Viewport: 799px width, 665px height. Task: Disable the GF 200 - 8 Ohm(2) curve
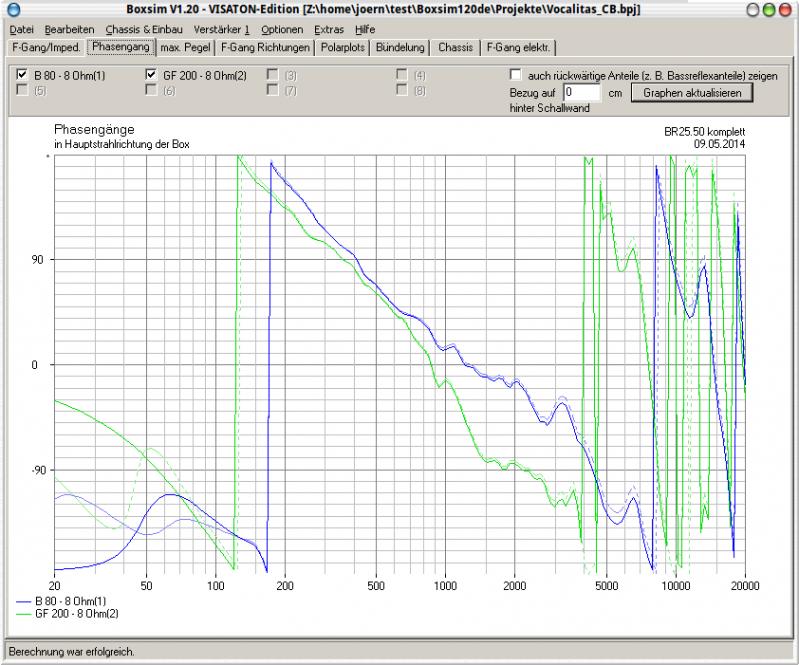point(151,75)
